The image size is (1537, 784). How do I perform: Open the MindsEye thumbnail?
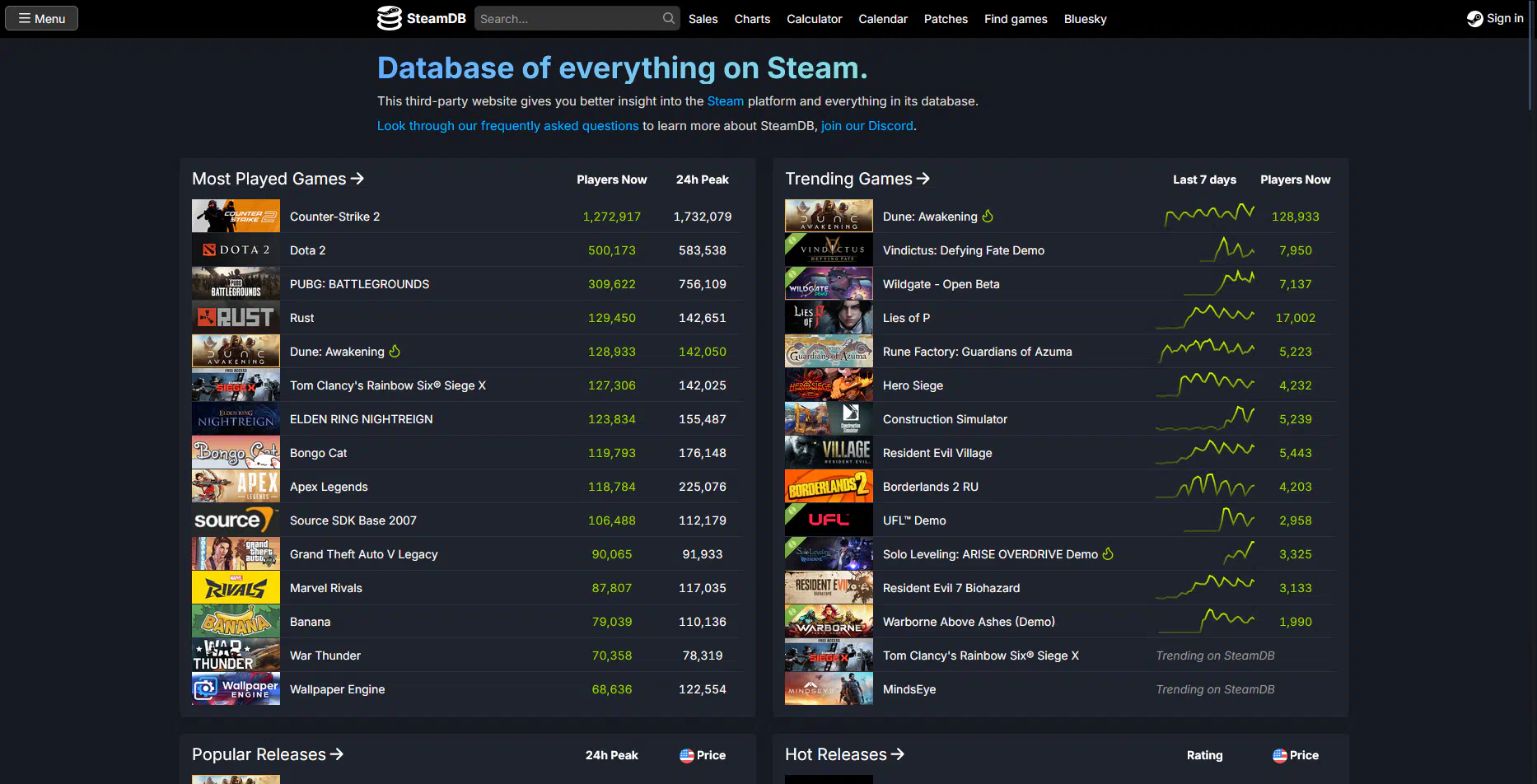click(829, 688)
